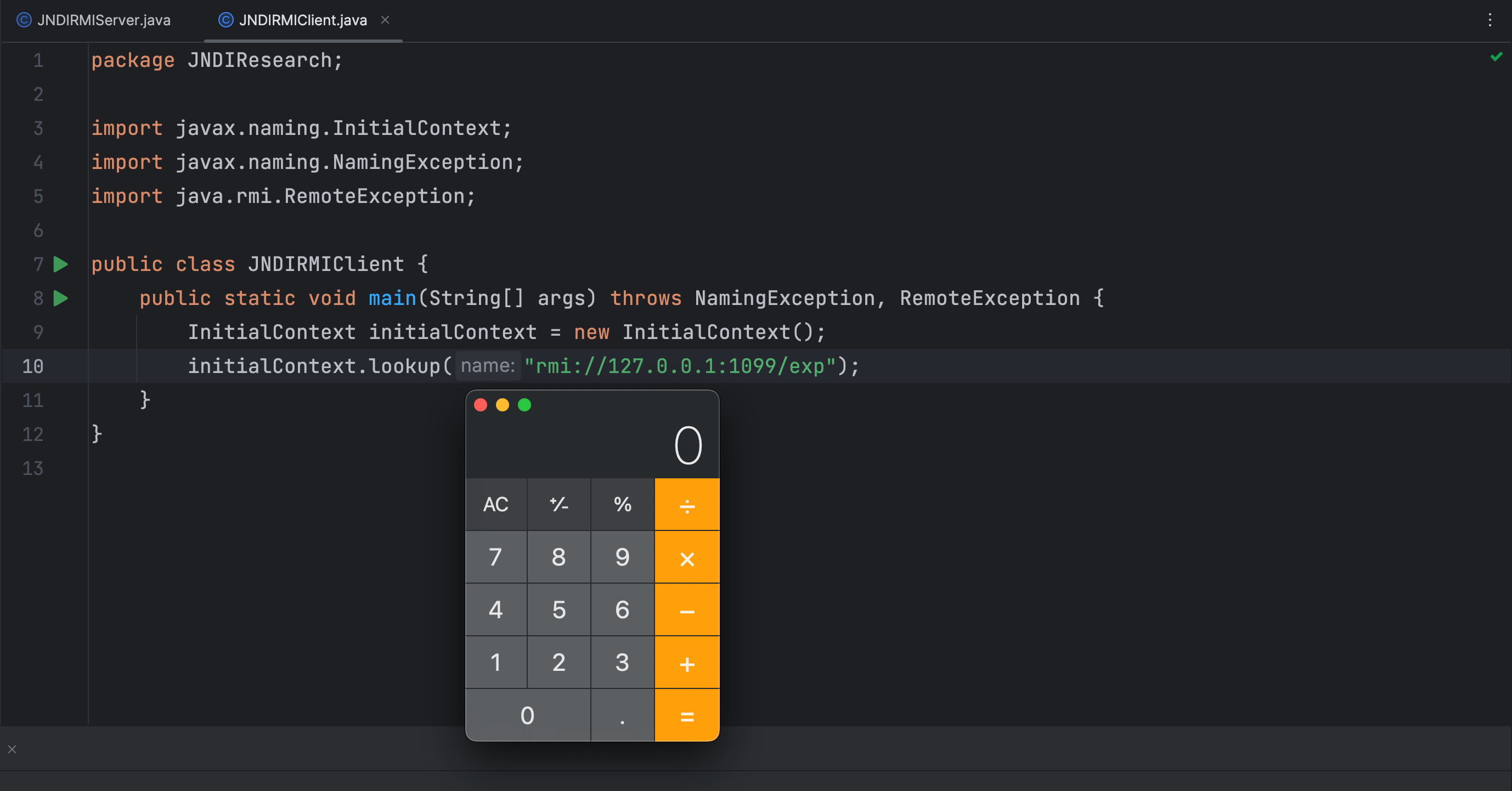The image size is (1512, 791).
Task: Zoom Calculator using the green button
Action: click(x=524, y=405)
